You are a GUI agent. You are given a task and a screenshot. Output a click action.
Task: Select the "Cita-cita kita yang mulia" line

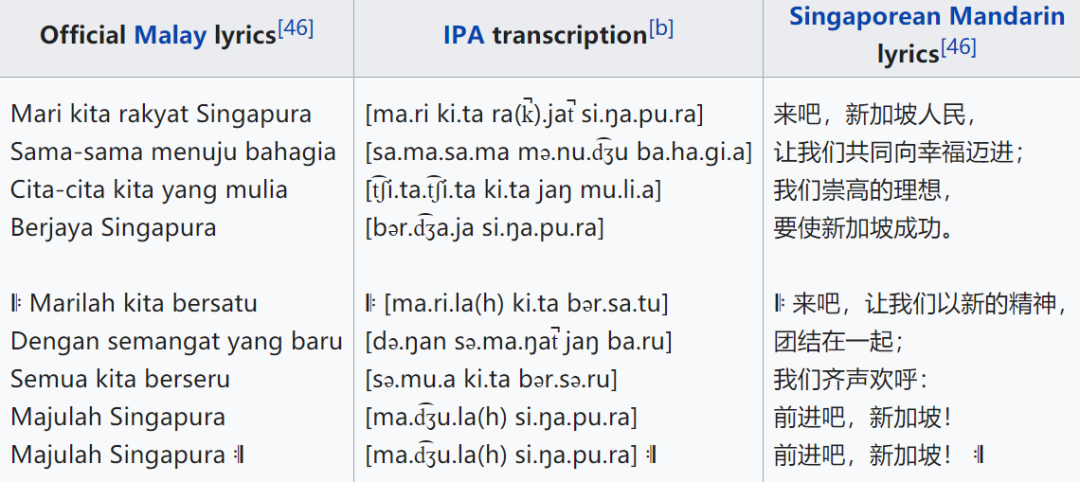(149, 190)
